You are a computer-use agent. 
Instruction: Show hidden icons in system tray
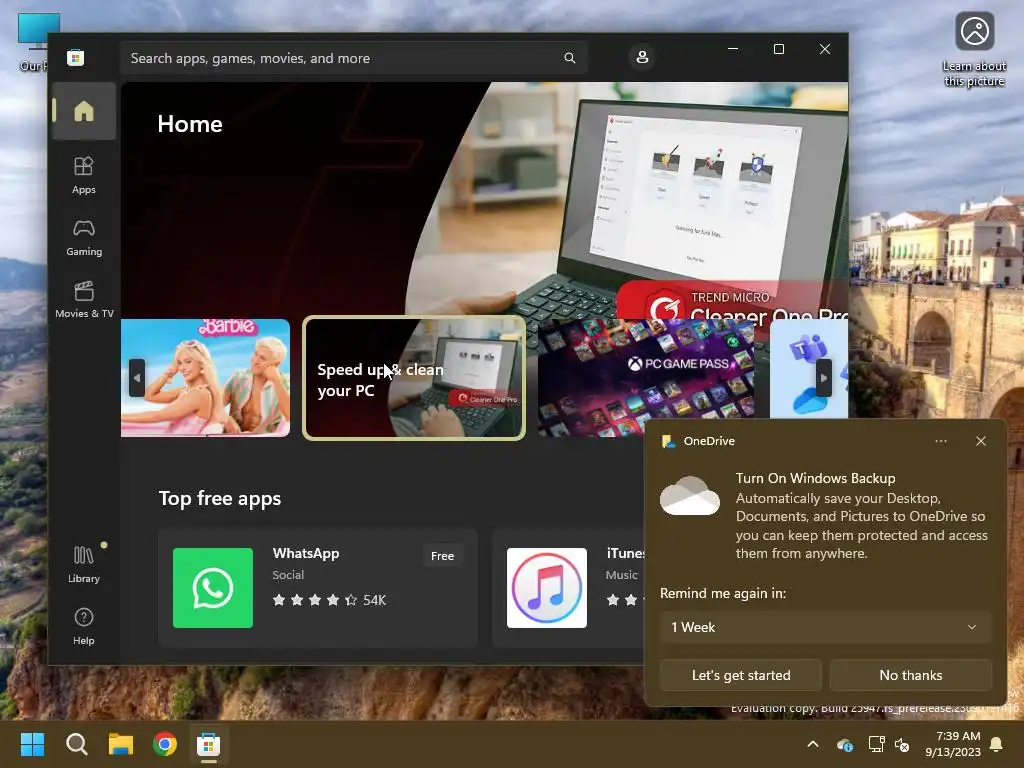coord(812,744)
